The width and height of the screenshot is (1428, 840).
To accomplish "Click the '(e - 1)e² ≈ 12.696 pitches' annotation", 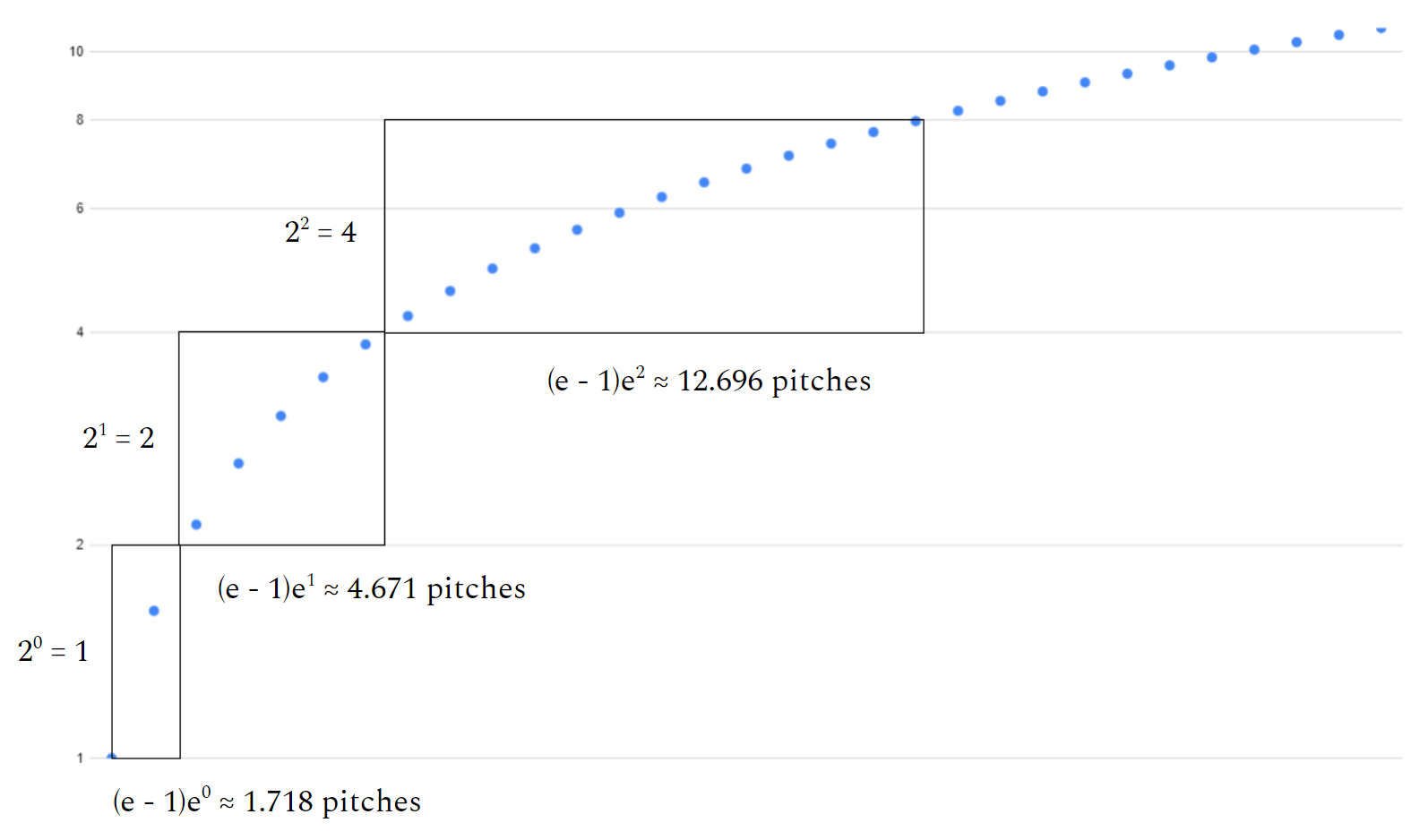I will click(x=709, y=381).
